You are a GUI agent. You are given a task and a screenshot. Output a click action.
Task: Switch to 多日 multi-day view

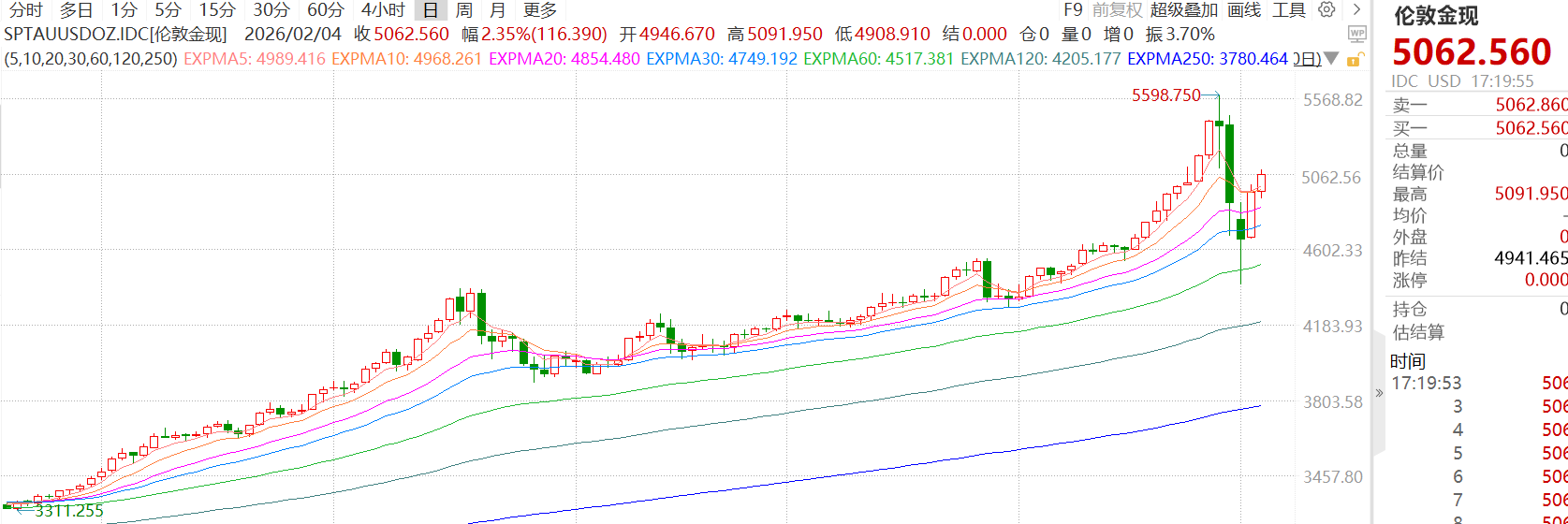point(76,10)
